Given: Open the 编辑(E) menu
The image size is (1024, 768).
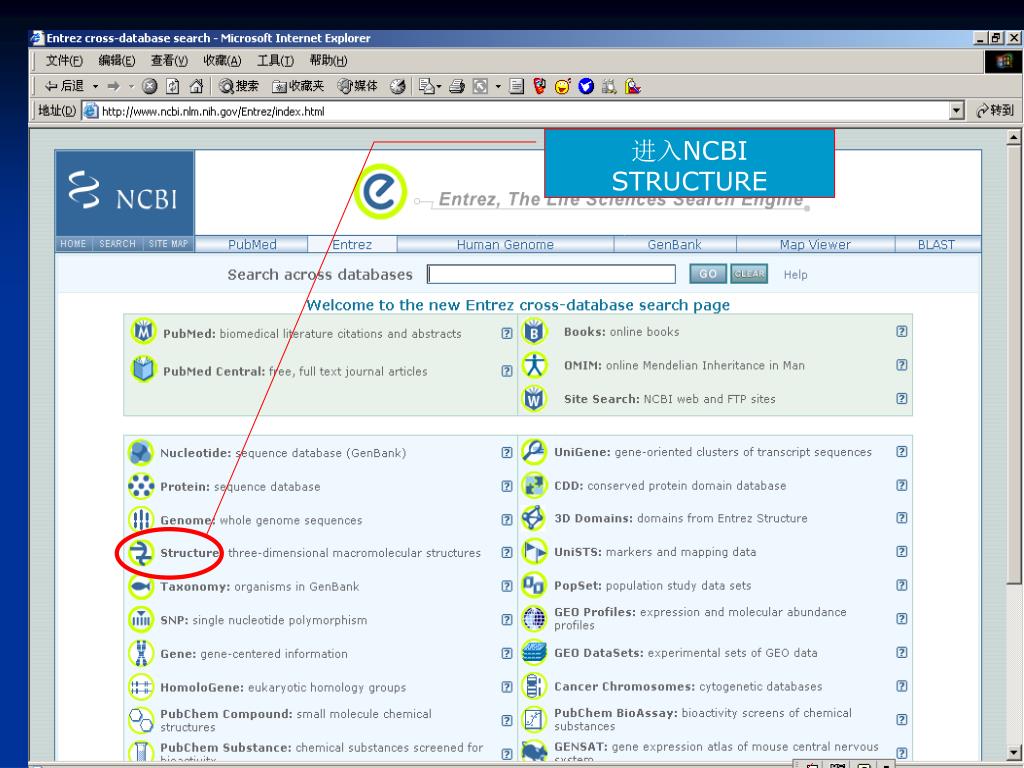Looking at the screenshot, I should tap(117, 61).
